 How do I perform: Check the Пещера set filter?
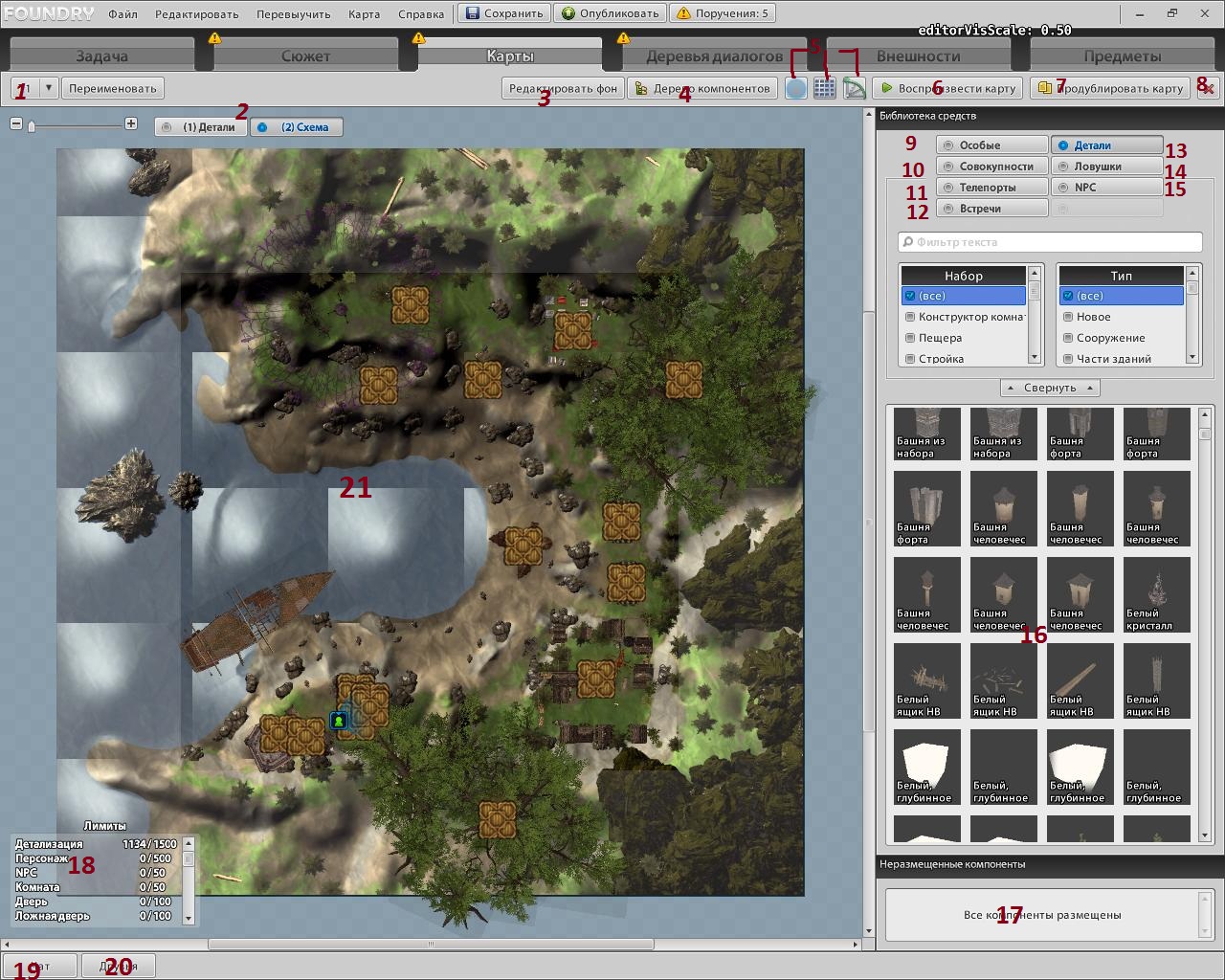point(910,338)
